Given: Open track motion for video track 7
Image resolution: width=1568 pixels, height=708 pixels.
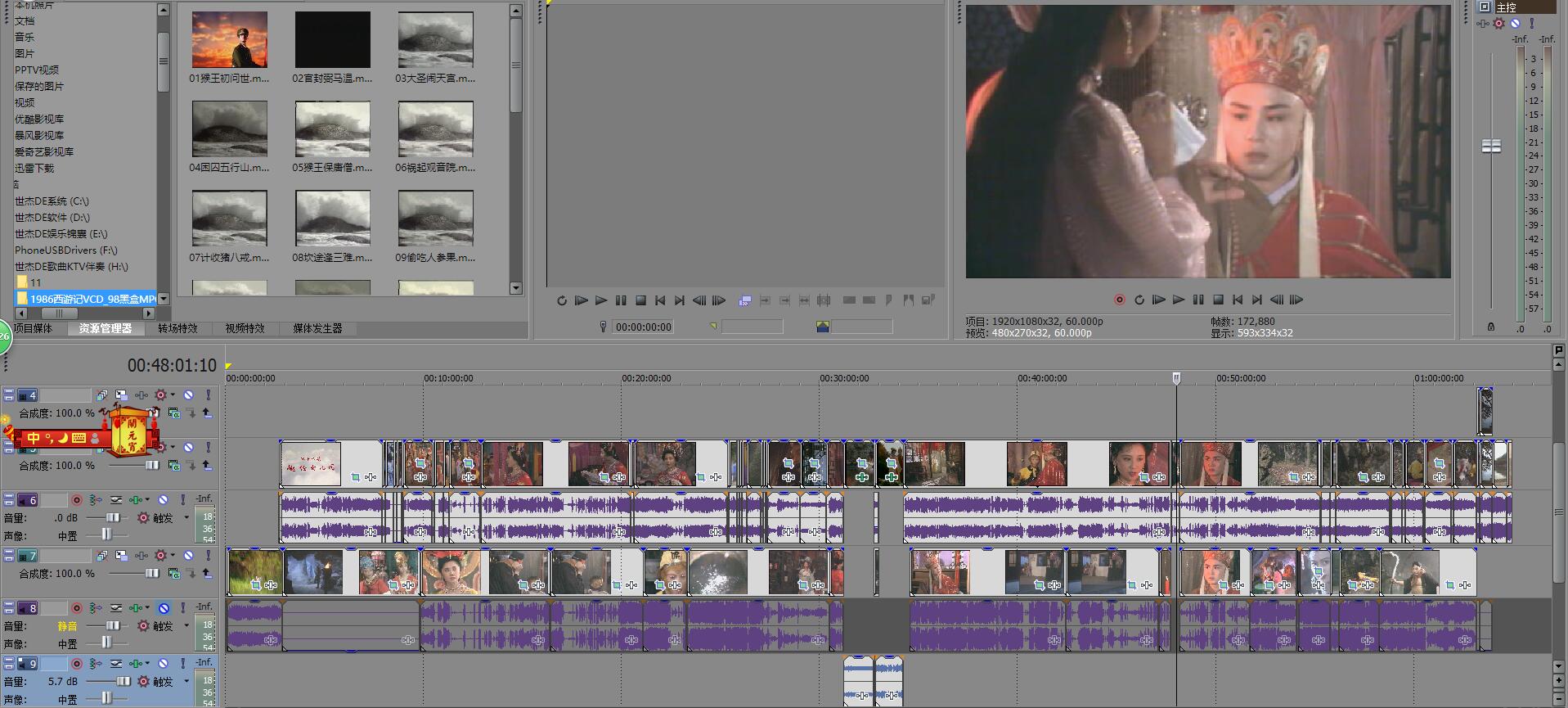Looking at the screenshot, I should tap(121, 556).
